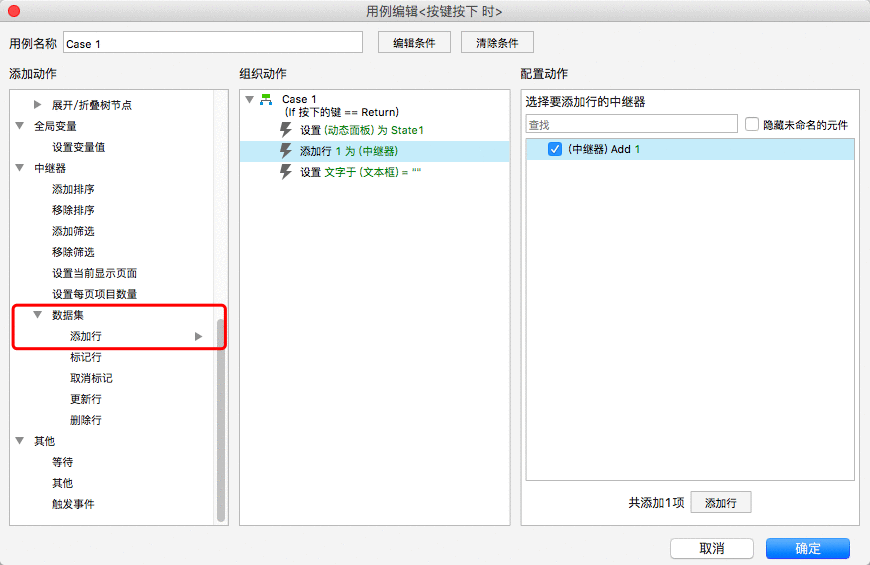Screen dimensions: 870x565
Task: Select 移除筛选 action
Action: pyautogui.click(x=73, y=253)
